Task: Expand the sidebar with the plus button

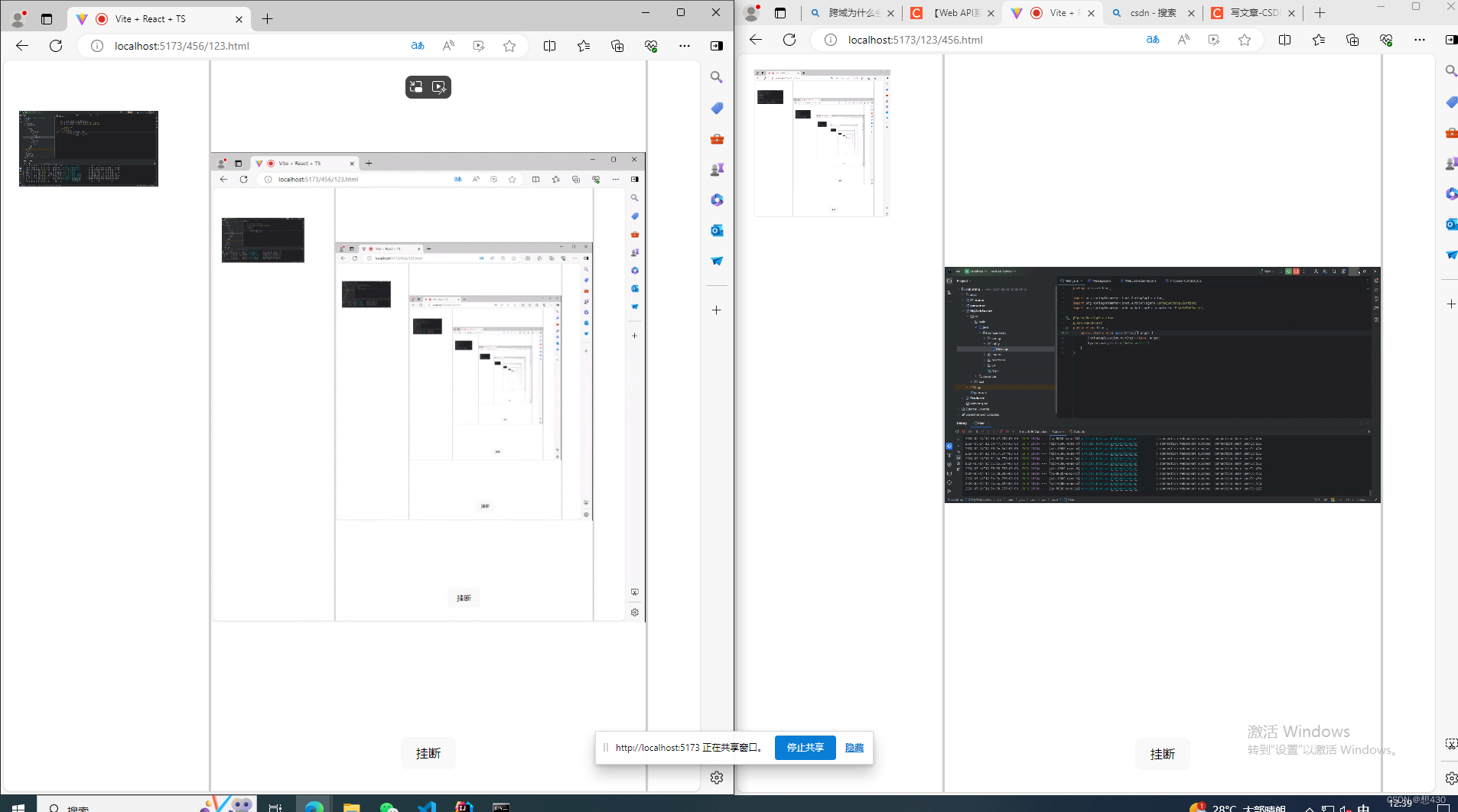Action: pos(716,310)
